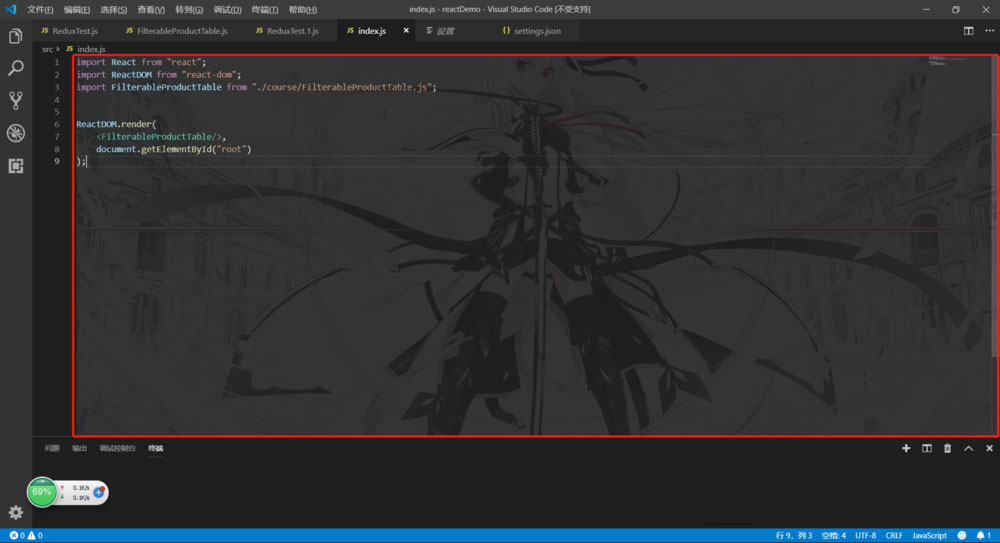Screen dimensions: 1000x543
Task: Open the Source Control view
Action: 16,101
